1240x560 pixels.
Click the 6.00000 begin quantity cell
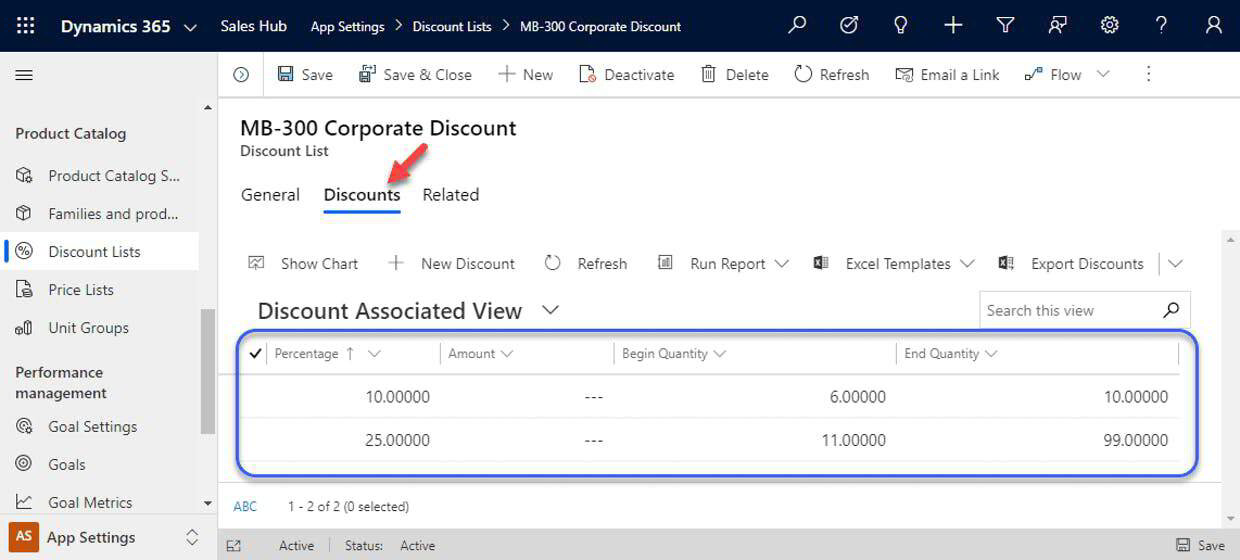(857, 397)
